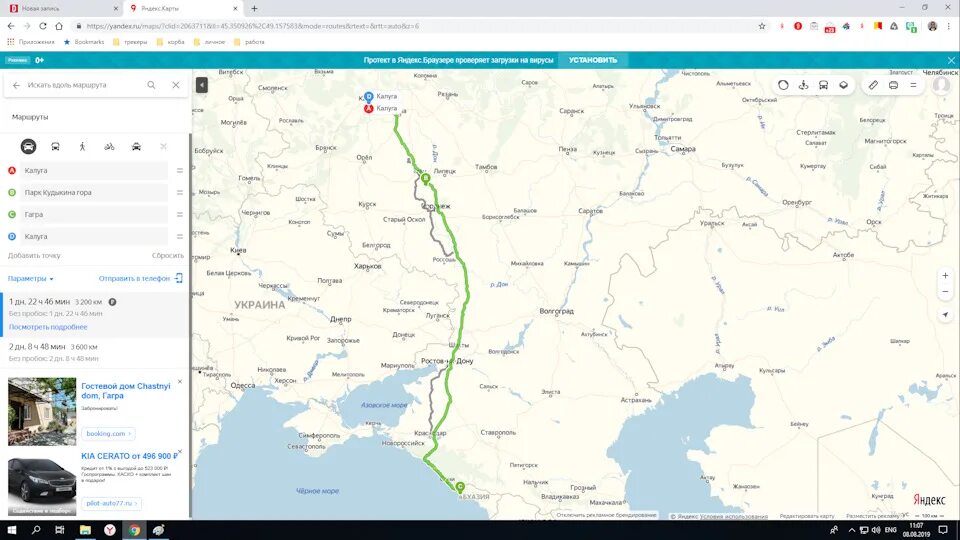Collapse the side panel with the arrow
The image size is (960, 540).
point(201,85)
